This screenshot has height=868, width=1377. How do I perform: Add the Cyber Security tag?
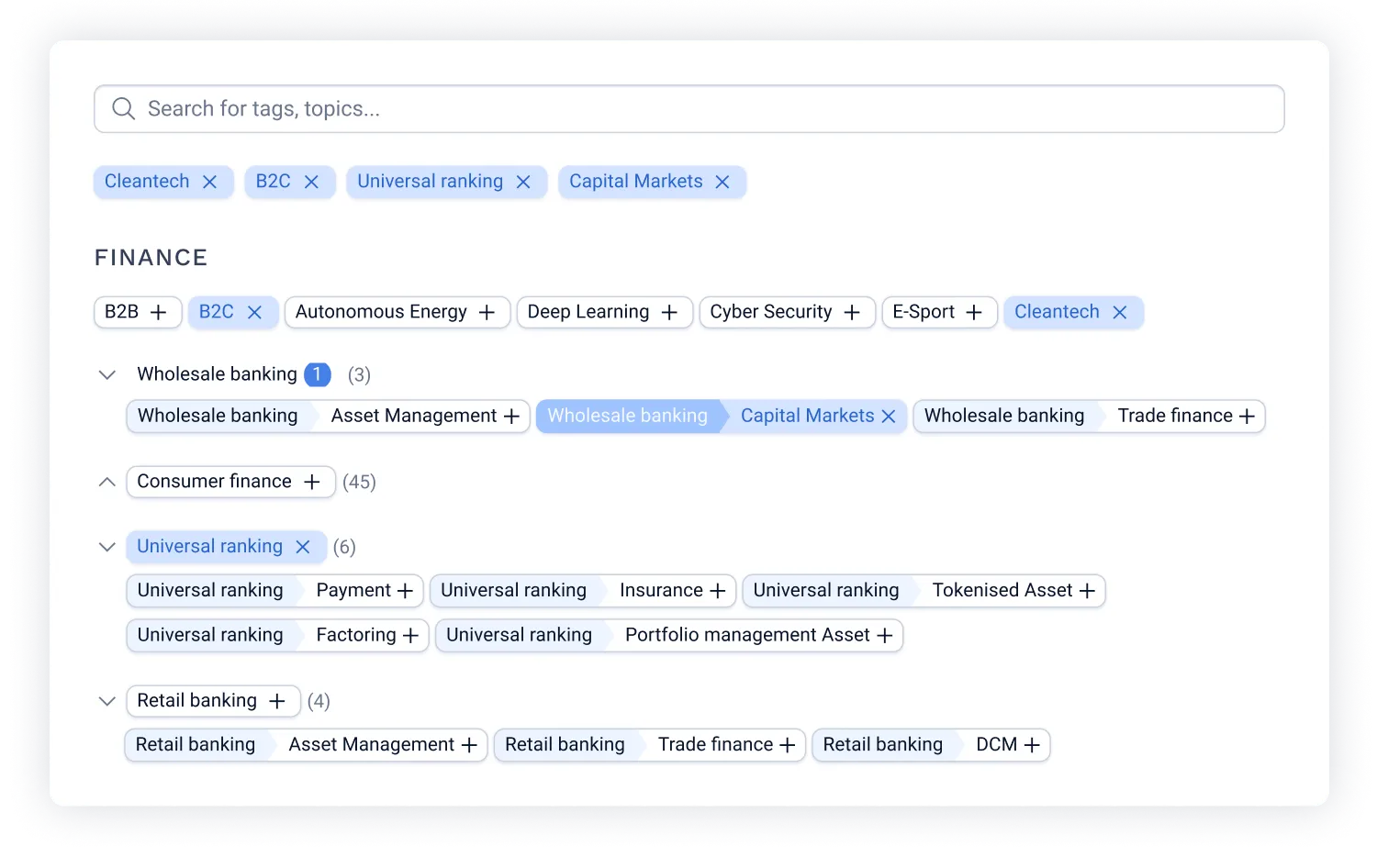[853, 312]
